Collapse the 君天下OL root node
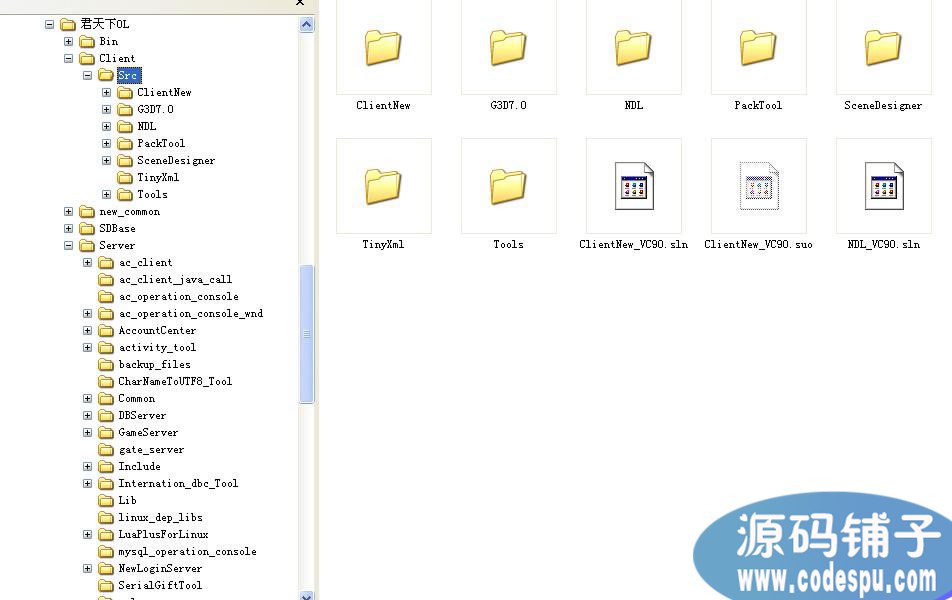This screenshot has width=952, height=600. click(x=49, y=24)
